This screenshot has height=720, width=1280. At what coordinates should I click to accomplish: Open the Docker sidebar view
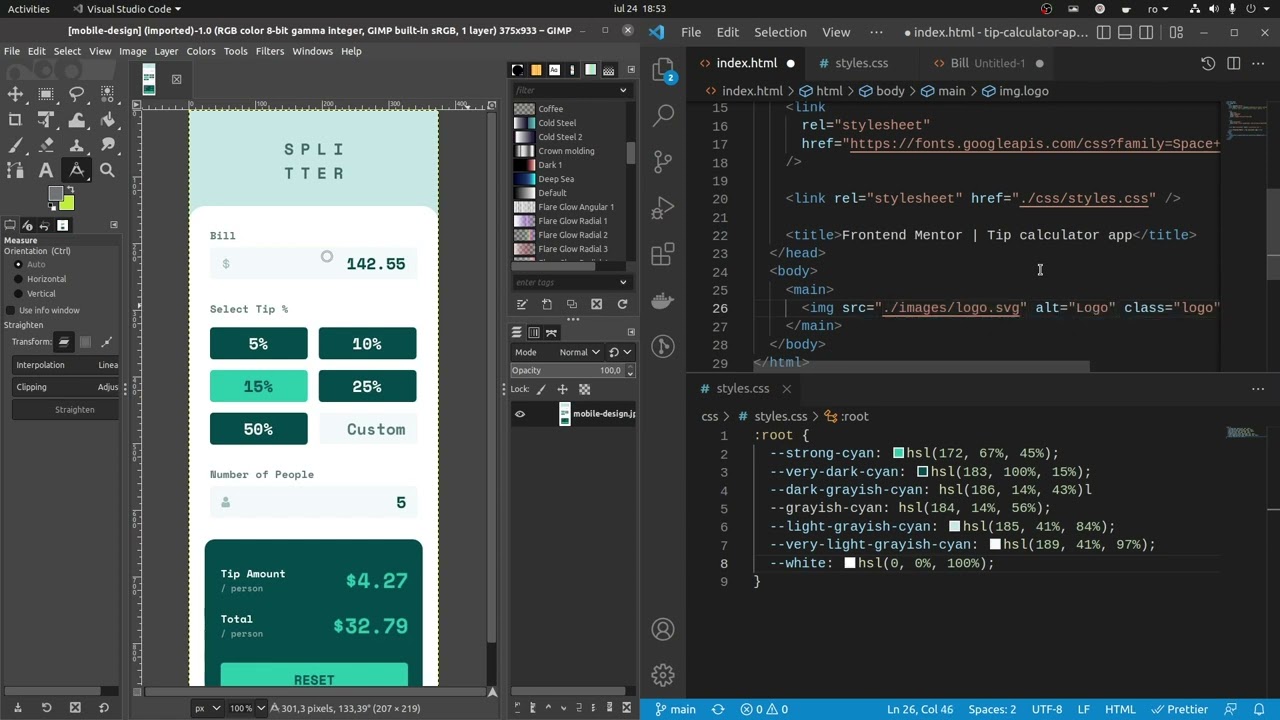[x=663, y=300]
